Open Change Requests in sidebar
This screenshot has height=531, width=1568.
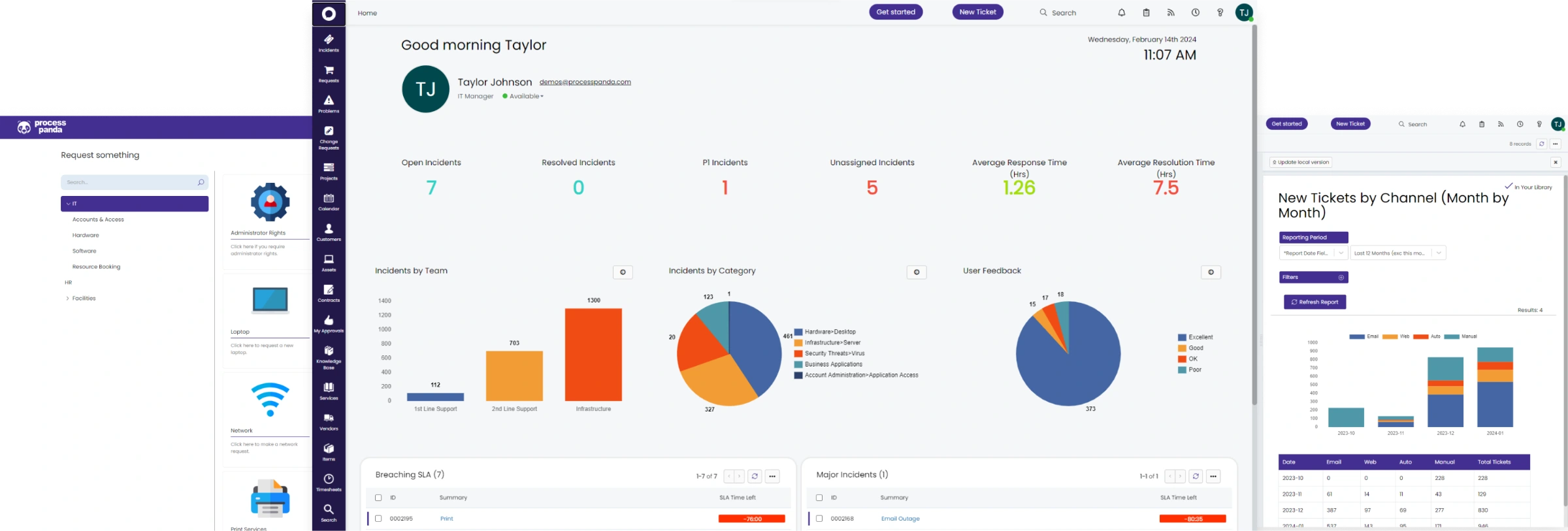click(x=329, y=137)
